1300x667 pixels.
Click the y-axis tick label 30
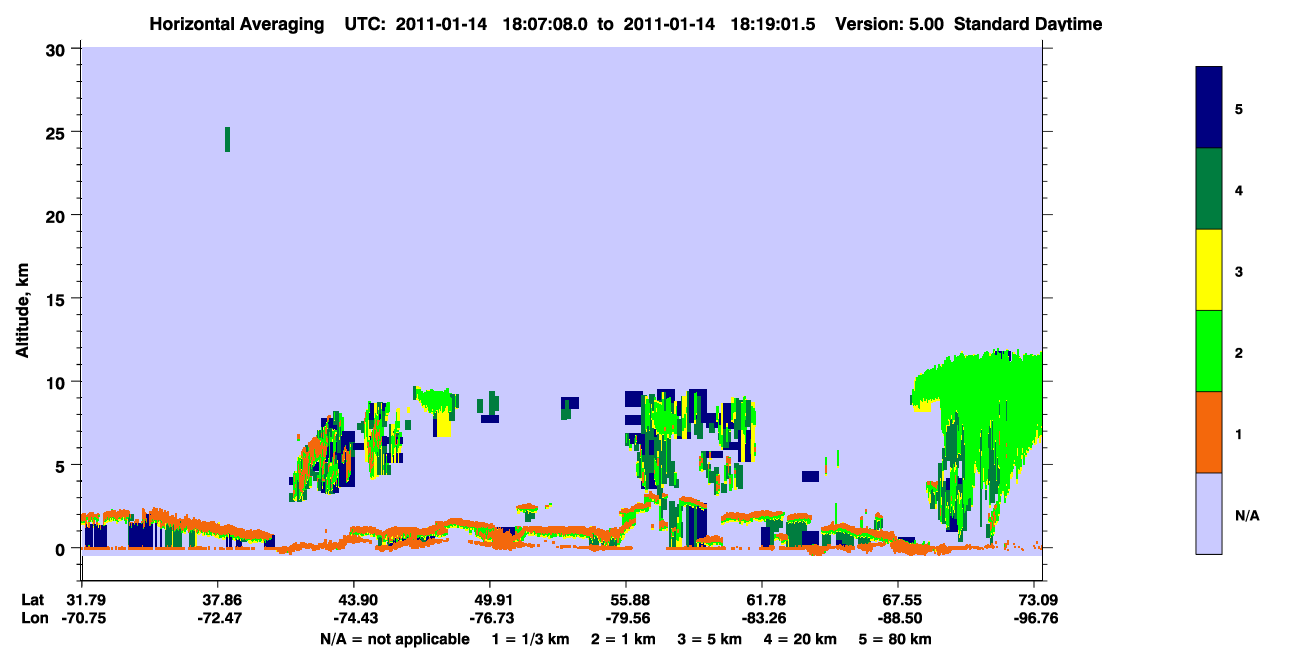[58, 49]
